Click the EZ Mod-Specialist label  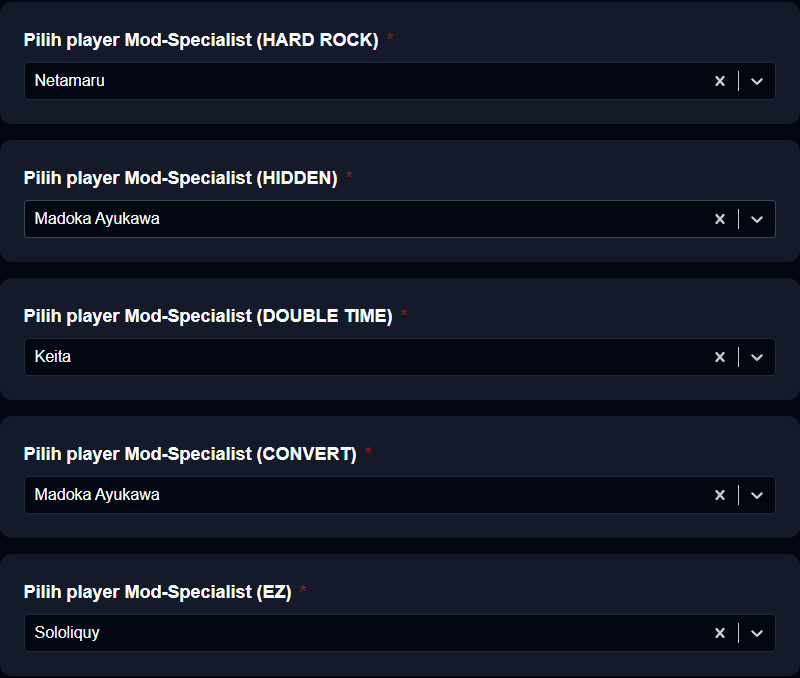[158, 592]
